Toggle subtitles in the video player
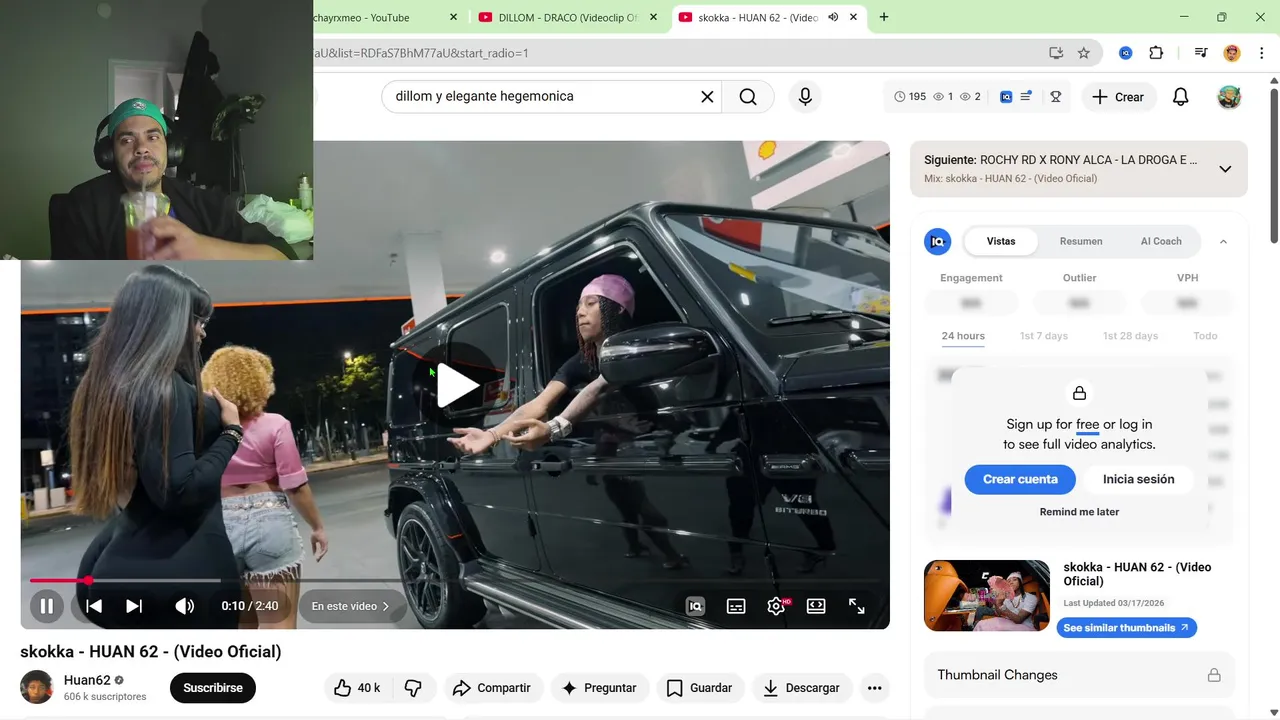The height and width of the screenshot is (720, 1280). click(x=736, y=606)
